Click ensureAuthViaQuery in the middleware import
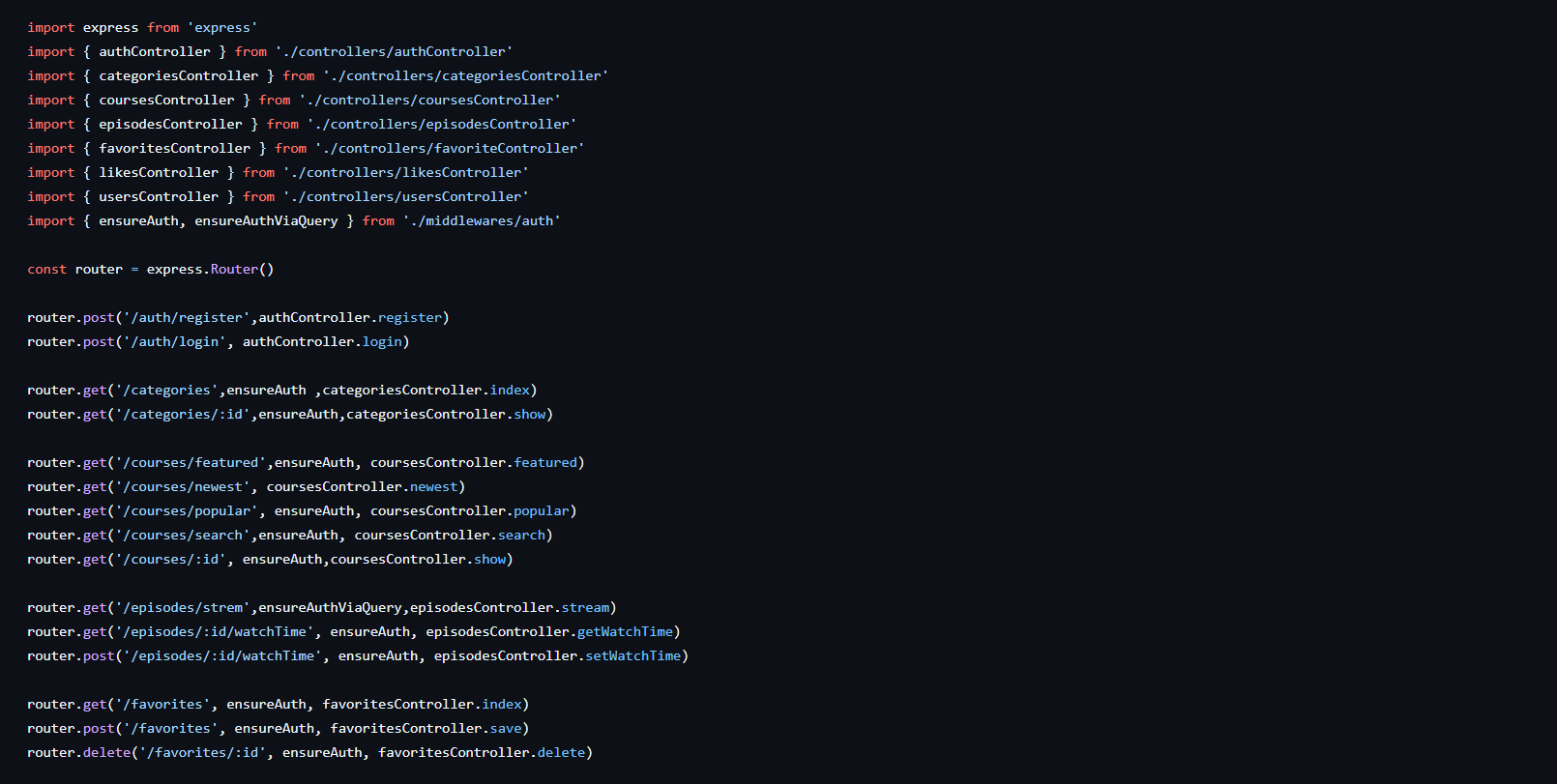Viewport: 1557px width, 784px height. [266, 221]
